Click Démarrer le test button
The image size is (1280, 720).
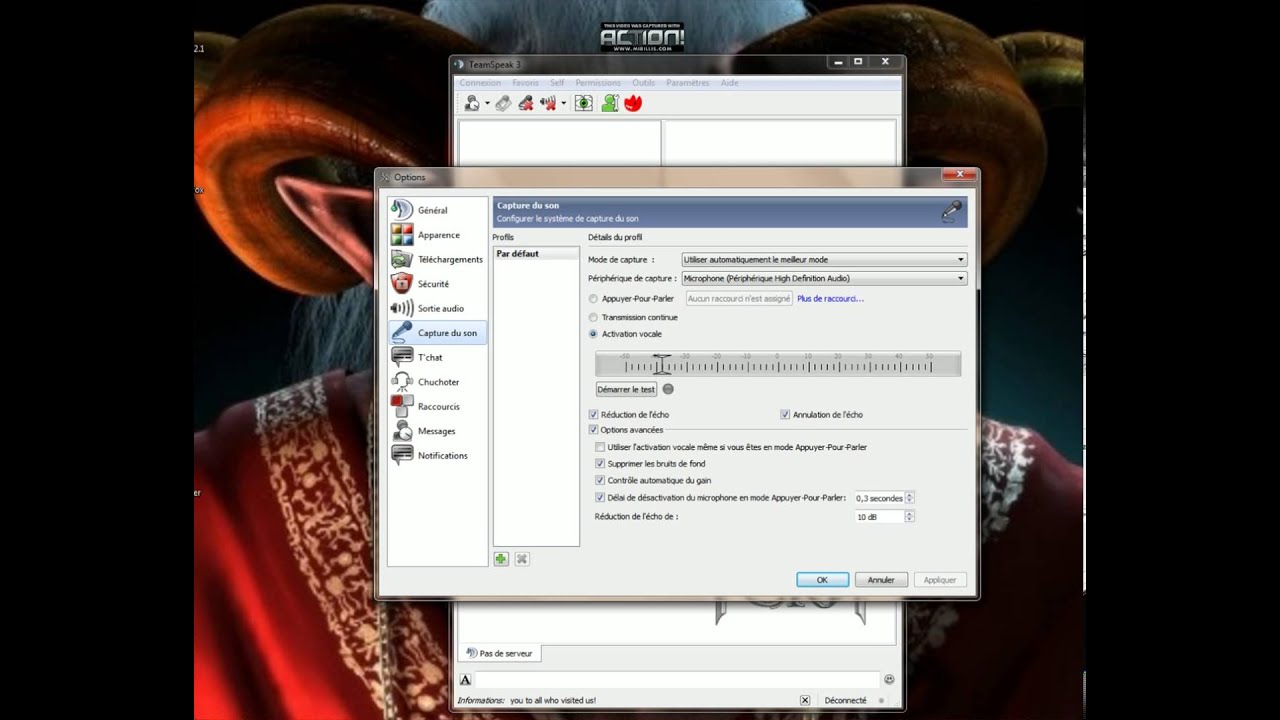click(x=626, y=389)
